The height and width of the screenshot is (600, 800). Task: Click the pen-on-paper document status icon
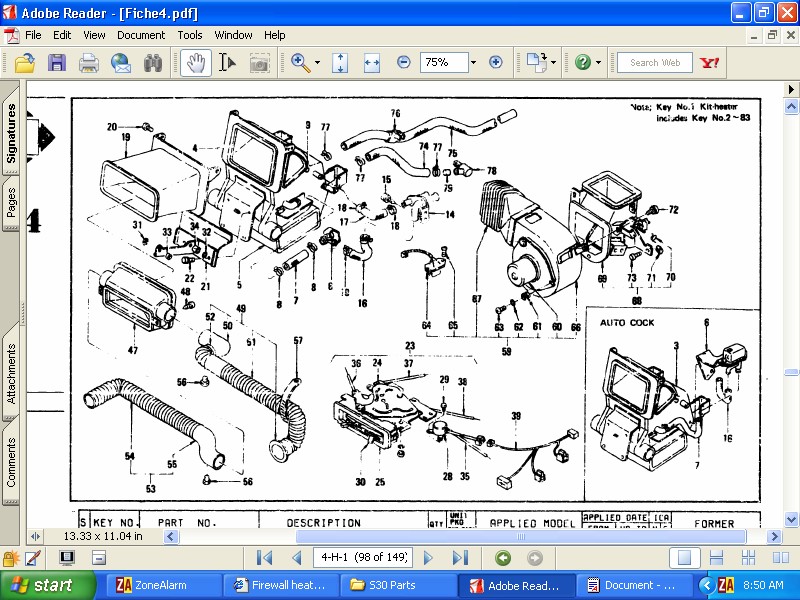33,558
